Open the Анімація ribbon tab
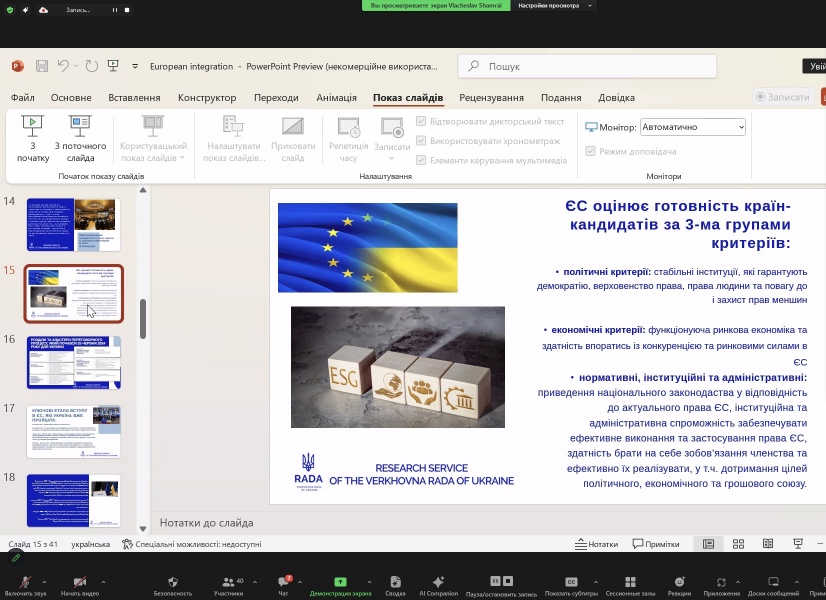 (336, 98)
